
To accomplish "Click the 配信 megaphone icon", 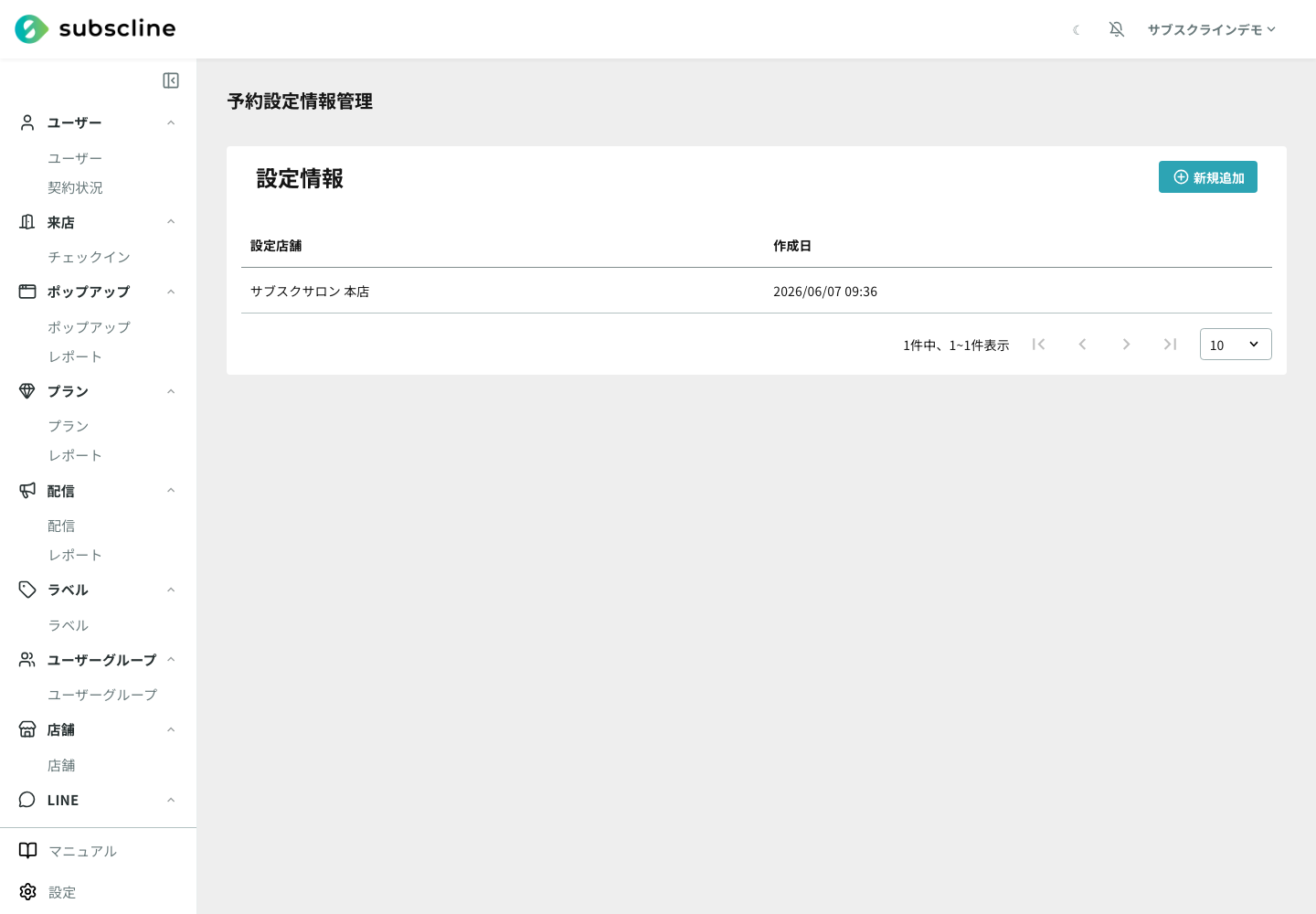I will (x=27, y=491).
